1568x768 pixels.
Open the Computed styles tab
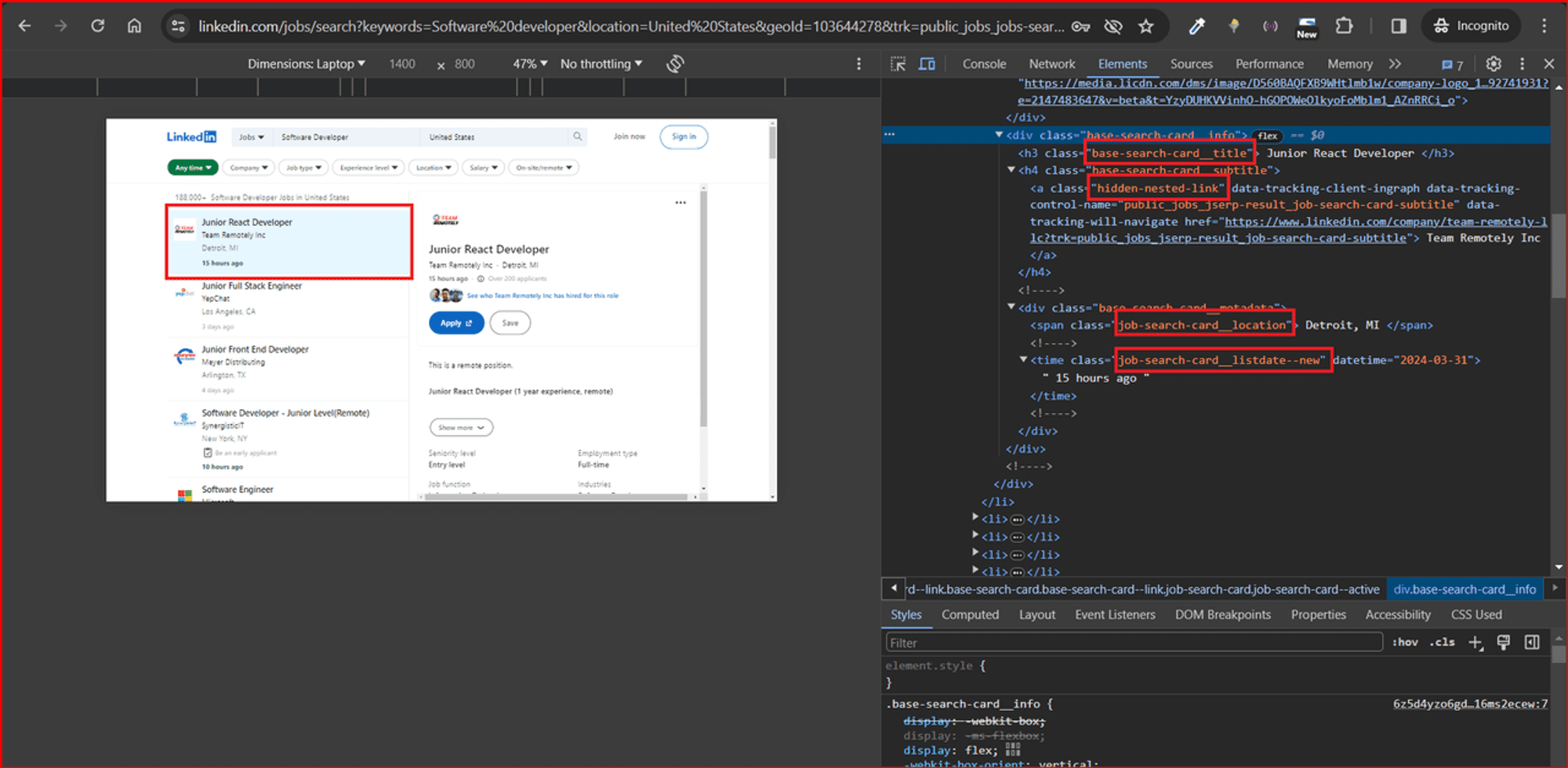[x=970, y=614]
